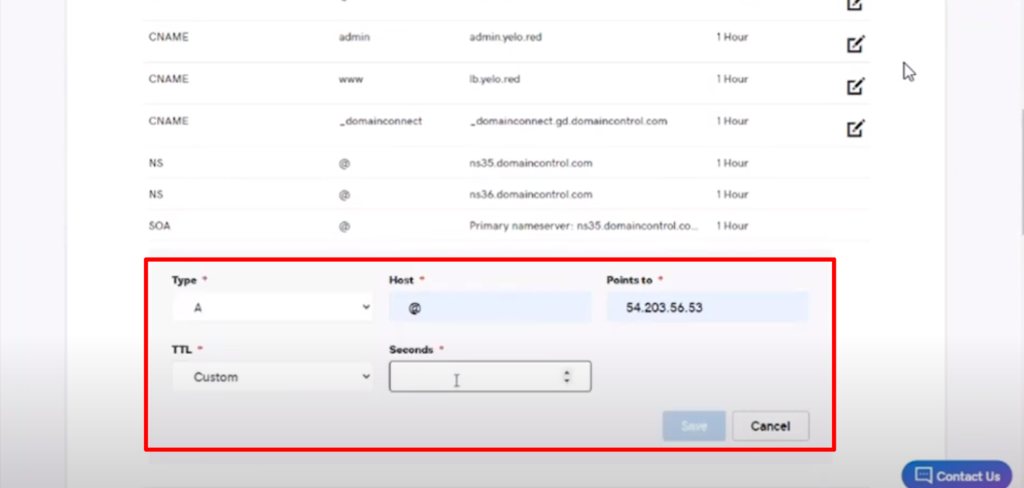Select the admin.yelo.red value text
This screenshot has height=488, width=1024.
pyautogui.click(x=506, y=37)
